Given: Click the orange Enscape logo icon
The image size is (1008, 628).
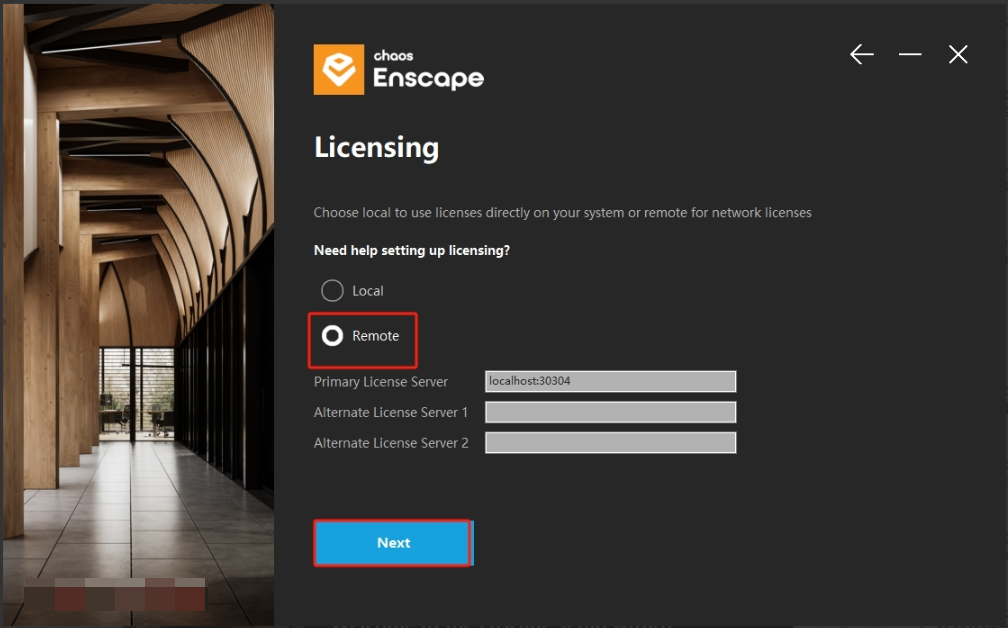Looking at the screenshot, I should (x=338, y=70).
